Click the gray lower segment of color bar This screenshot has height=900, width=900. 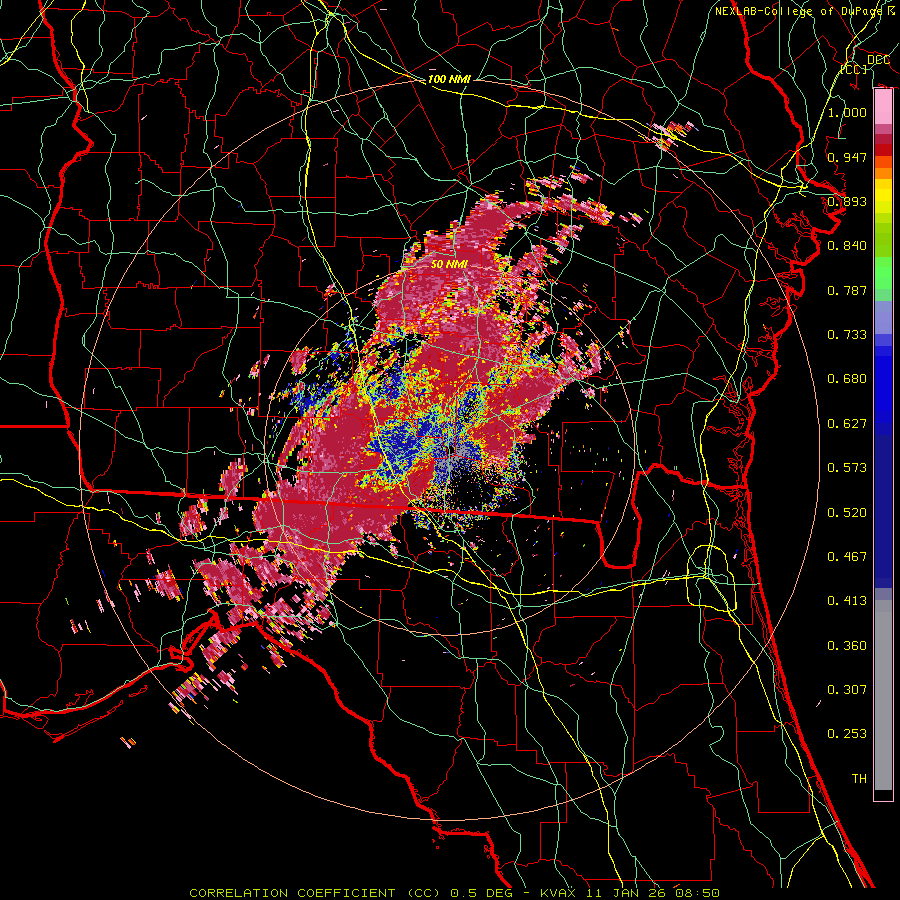(883, 695)
